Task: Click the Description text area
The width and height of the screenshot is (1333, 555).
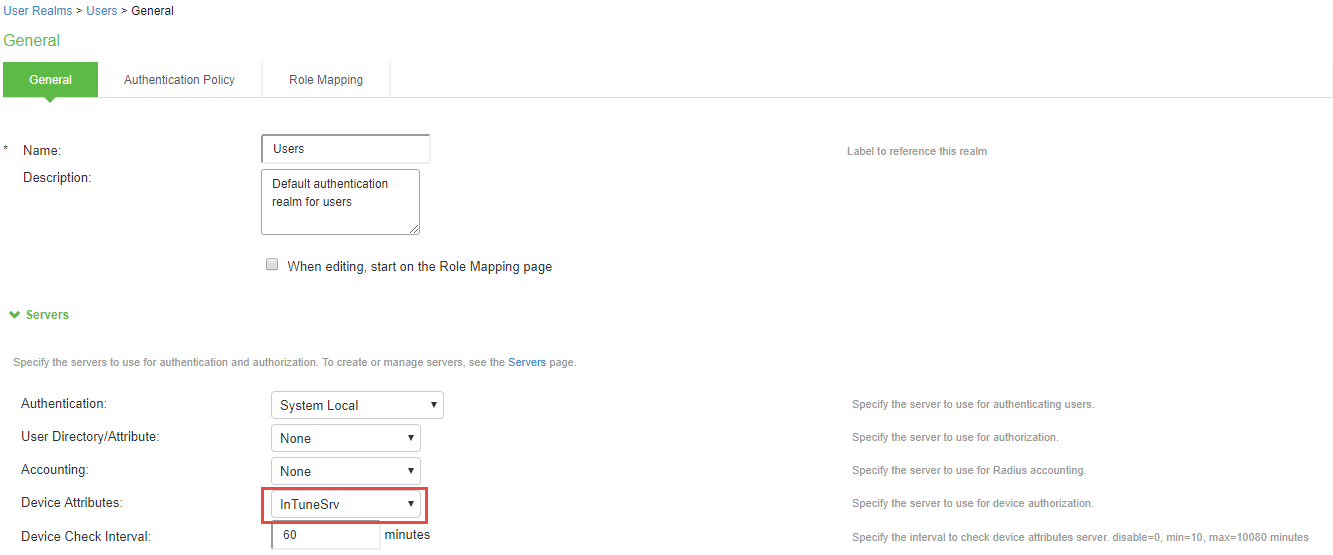Action: (340, 202)
